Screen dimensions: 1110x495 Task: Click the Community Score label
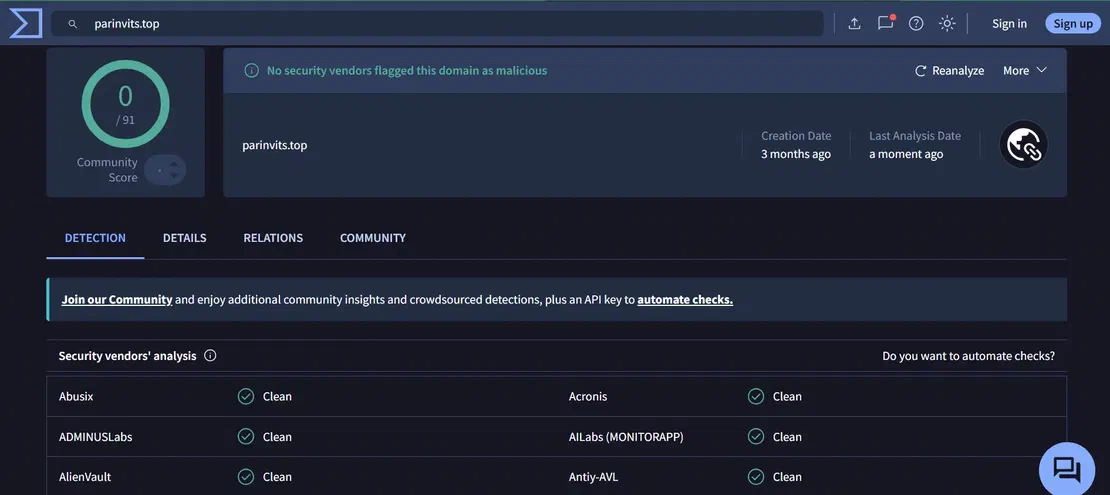[107, 170]
